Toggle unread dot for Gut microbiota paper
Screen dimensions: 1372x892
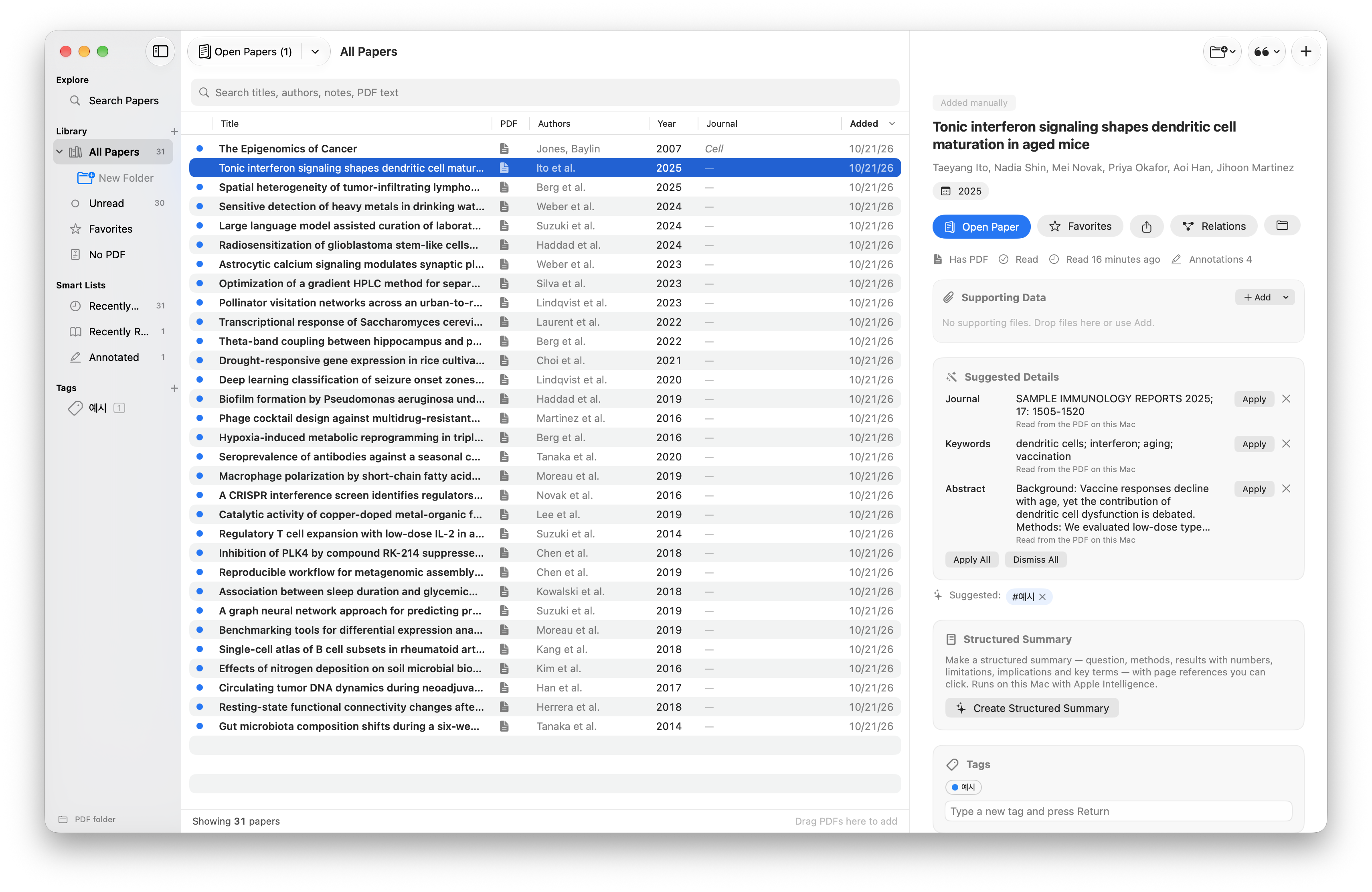click(x=199, y=726)
